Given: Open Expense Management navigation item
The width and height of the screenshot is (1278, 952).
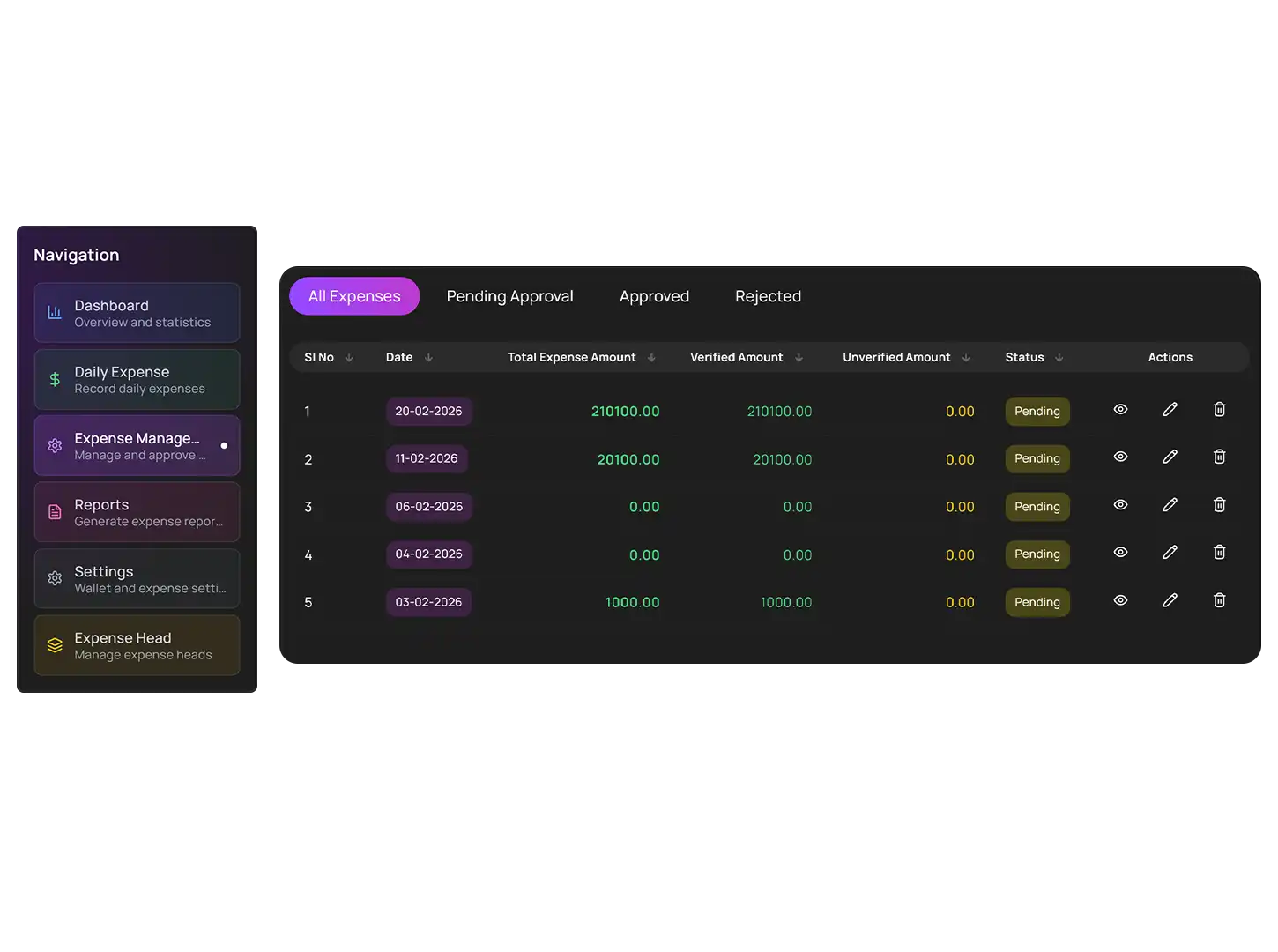Looking at the screenshot, I should pyautogui.click(x=137, y=446).
